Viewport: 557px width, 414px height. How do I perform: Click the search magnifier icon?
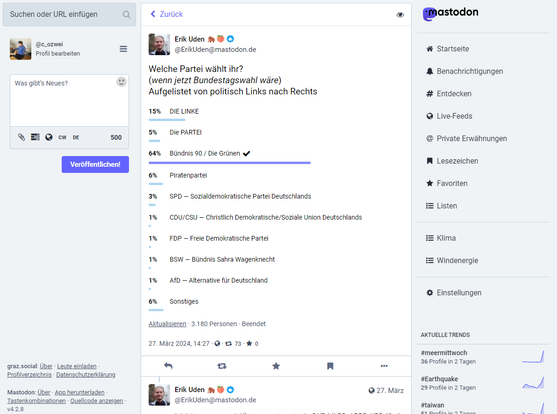coord(126,15)
